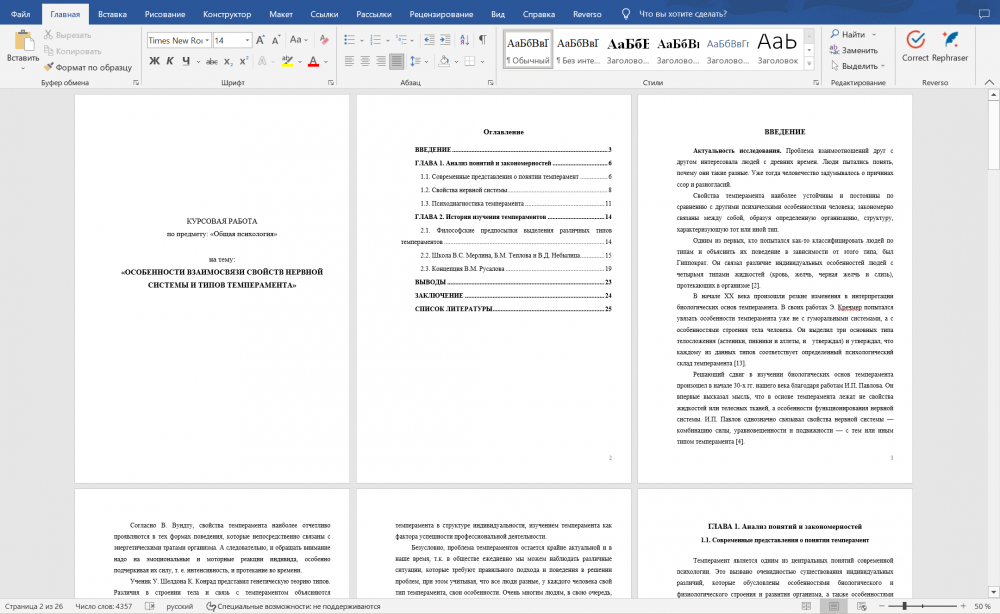Toggle bold formatting (Ж)
The width and height of the screenshot is (1000, 614).
(155, 61)
